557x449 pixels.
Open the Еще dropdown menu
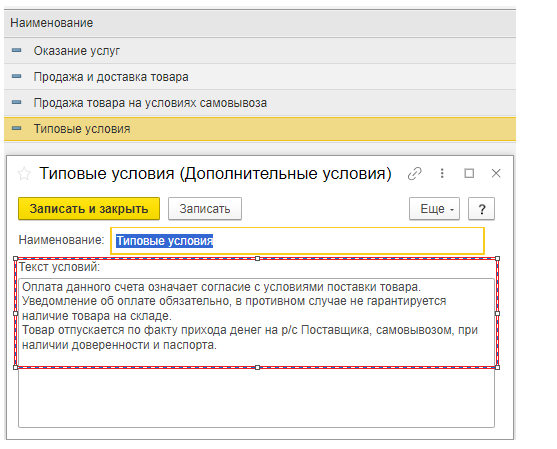coord(434,209)
